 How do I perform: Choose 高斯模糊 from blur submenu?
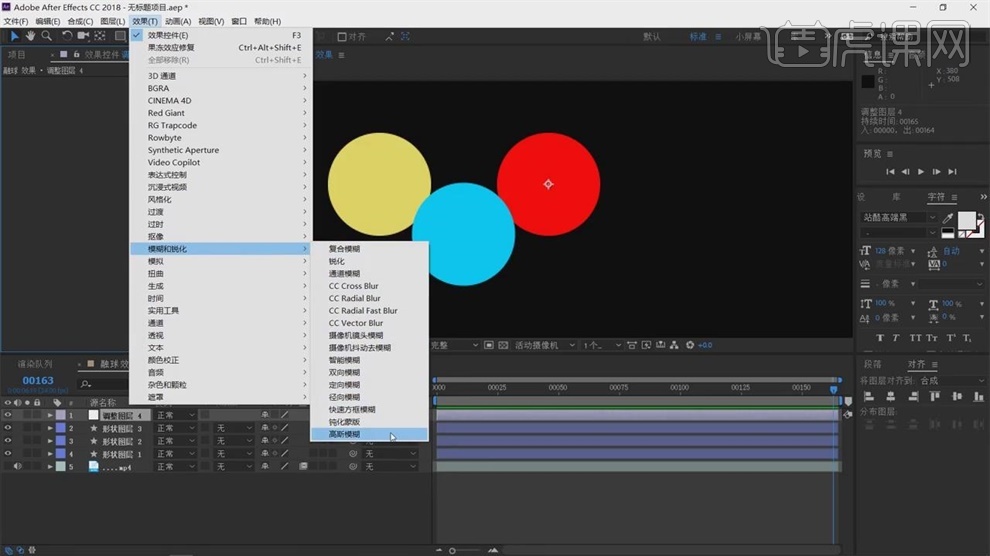coord(345,435)
